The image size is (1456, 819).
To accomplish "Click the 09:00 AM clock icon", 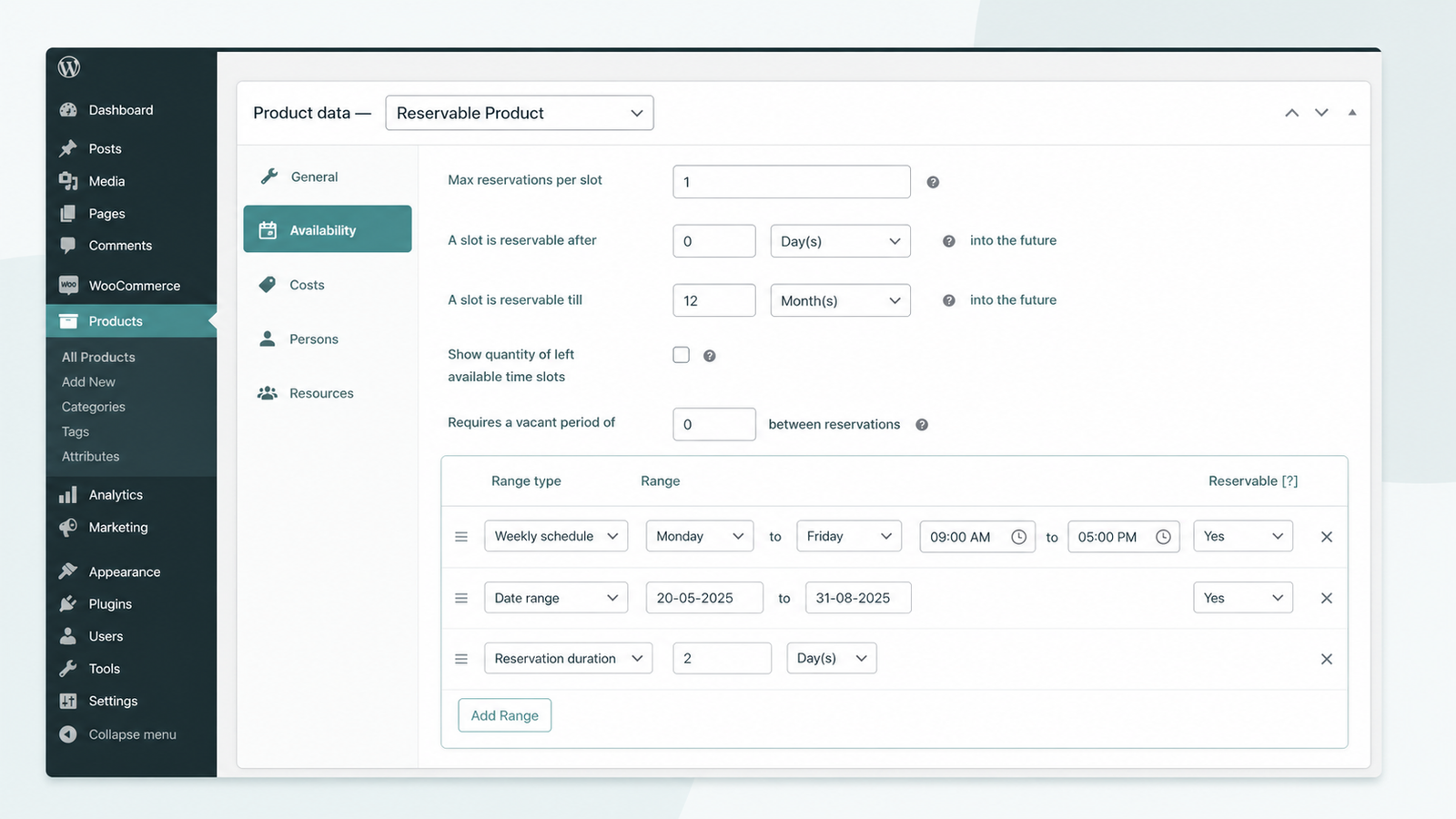I will click(1019, 537).
